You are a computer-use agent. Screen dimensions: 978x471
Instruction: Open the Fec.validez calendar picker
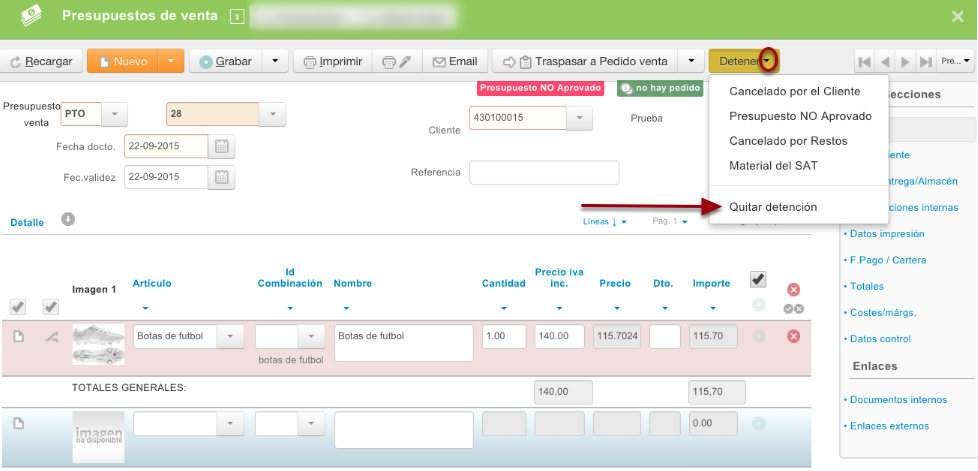point(222,177)
